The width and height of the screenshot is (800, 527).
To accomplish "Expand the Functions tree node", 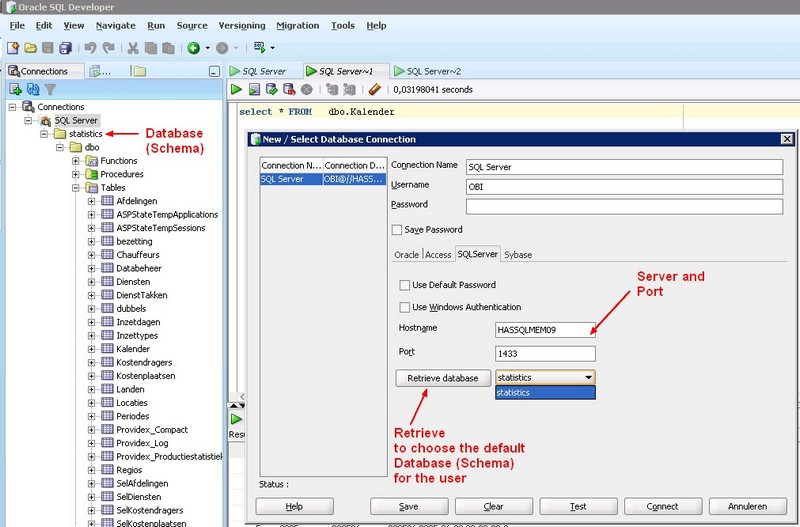I will [x=76, y=160].
